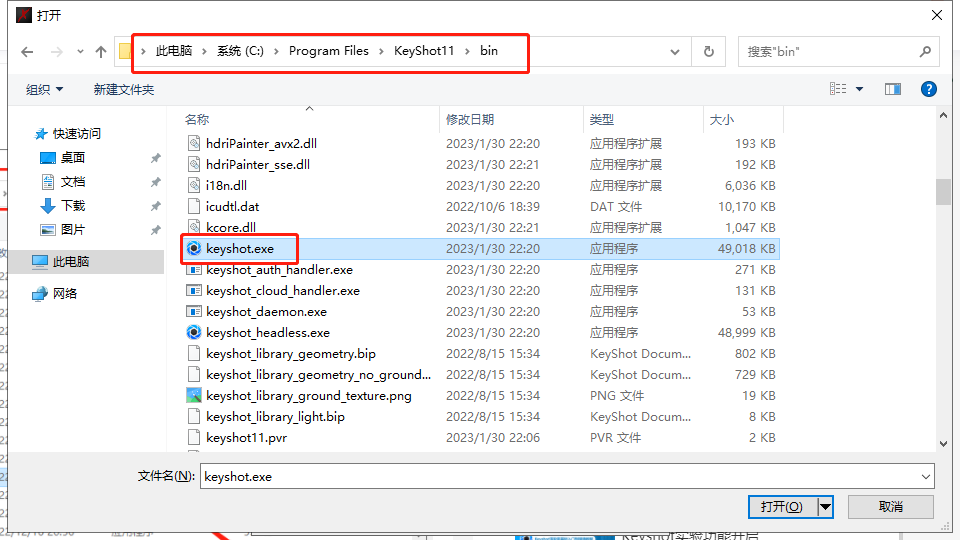The height and width of the screenshot is (540, 960).
Task: Click the file list scroll up arrow
Action: tap(943, 115)
